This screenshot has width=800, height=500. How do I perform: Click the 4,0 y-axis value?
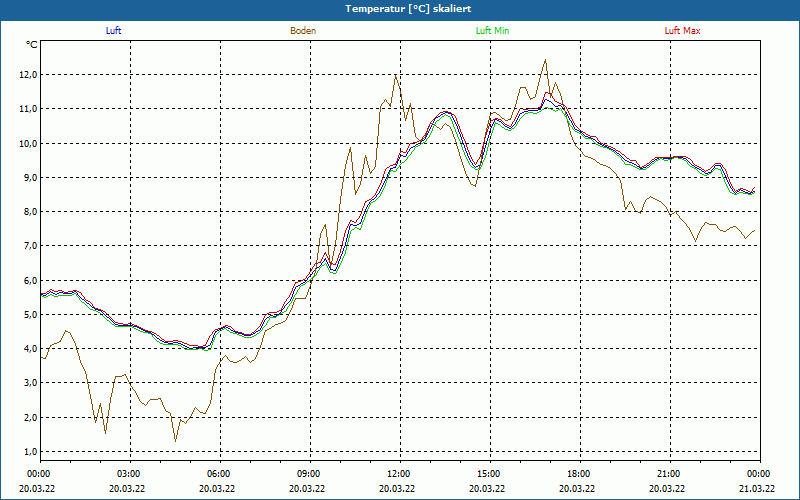pos(31,349)
